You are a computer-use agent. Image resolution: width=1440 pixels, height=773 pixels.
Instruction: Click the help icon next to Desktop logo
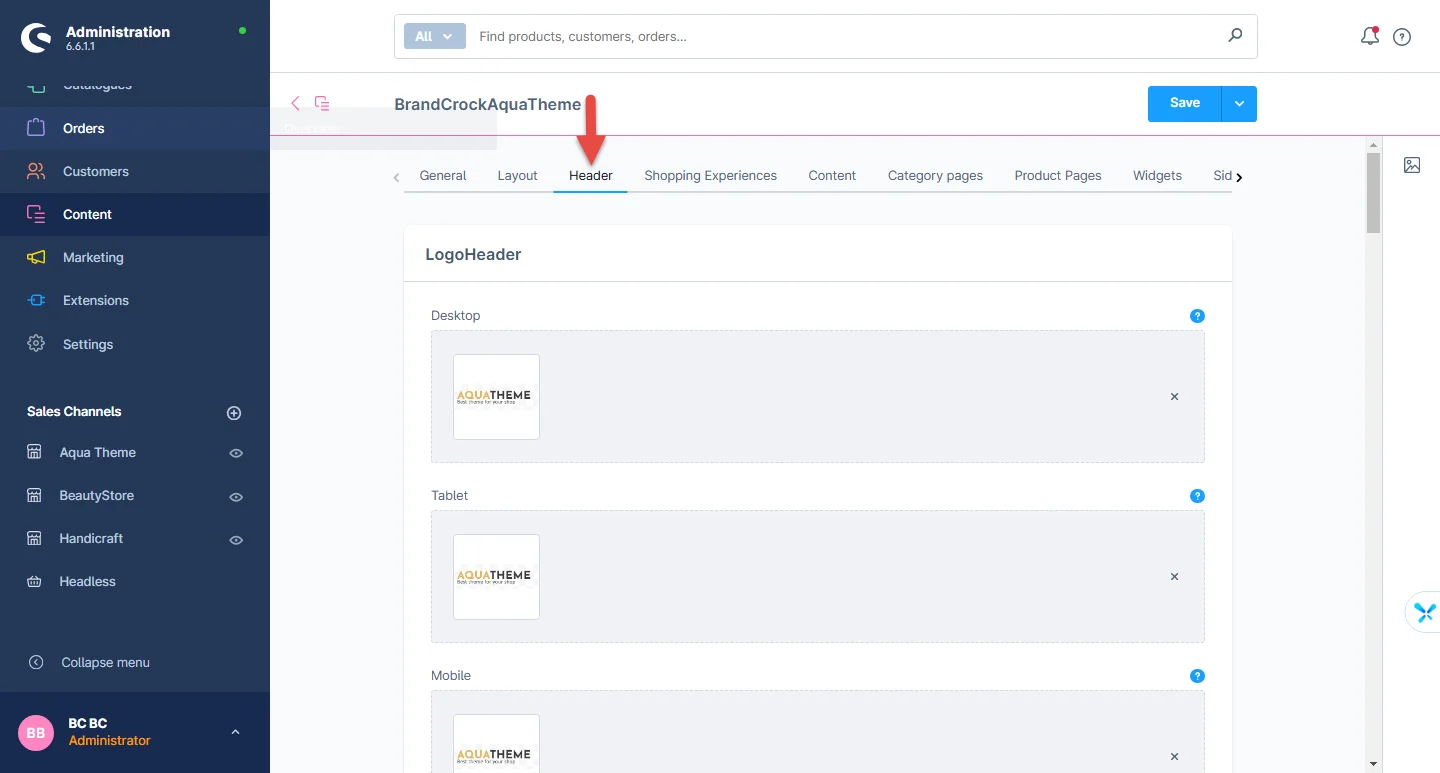(1197, 316)
